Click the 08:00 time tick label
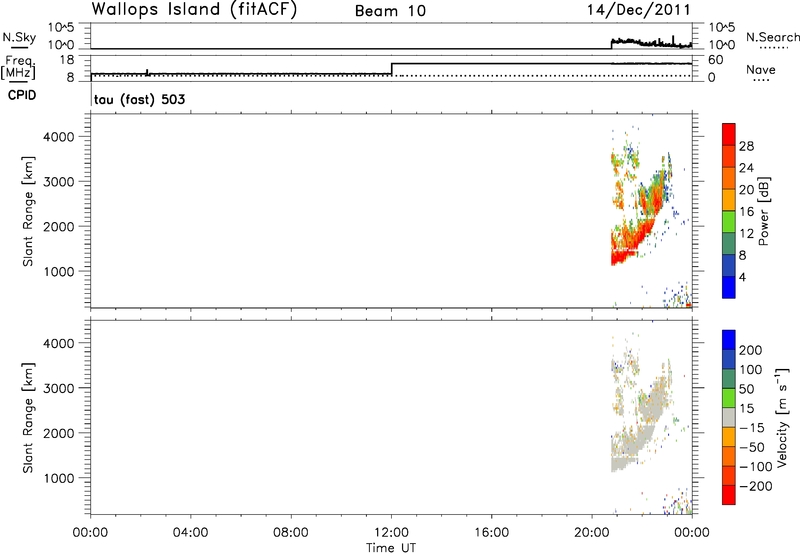The width and height of the screenshot is (800, 554). click(290, 533)
